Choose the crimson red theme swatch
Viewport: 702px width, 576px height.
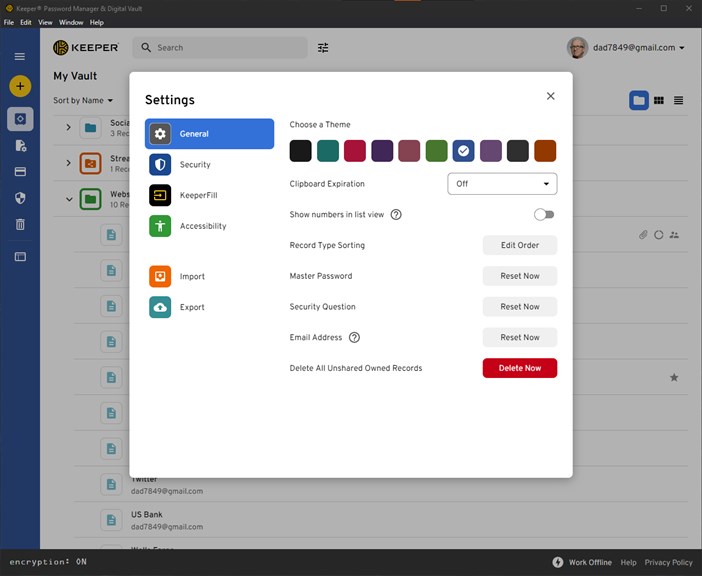355,150
